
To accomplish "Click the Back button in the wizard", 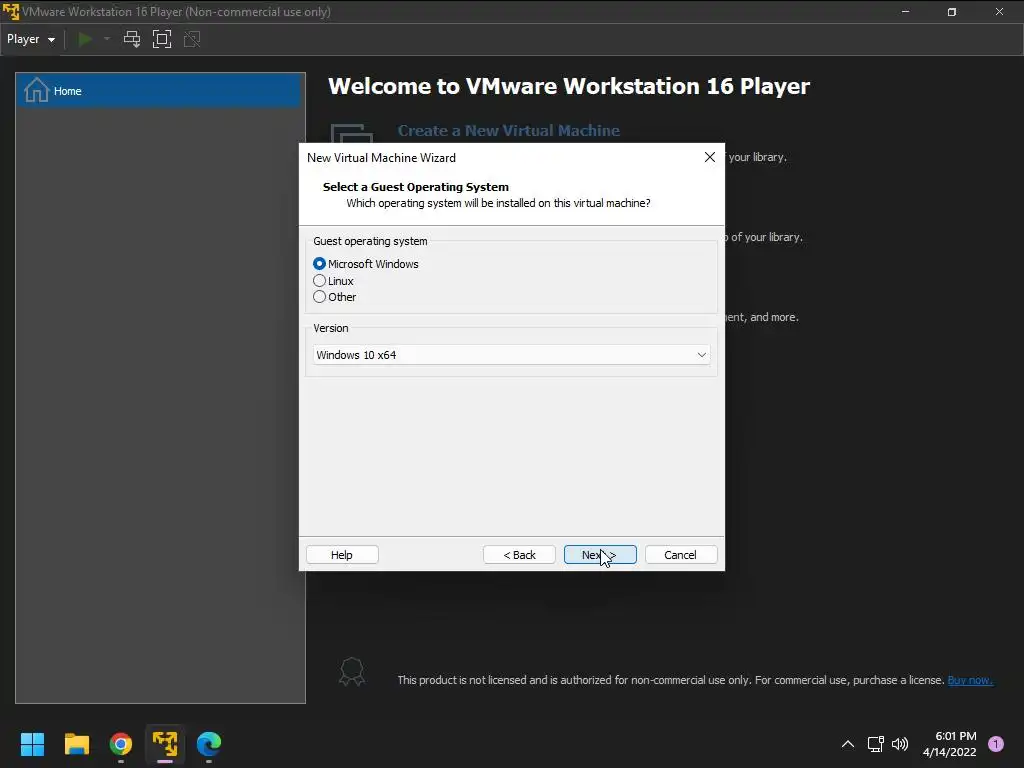I will coord(519,554).
